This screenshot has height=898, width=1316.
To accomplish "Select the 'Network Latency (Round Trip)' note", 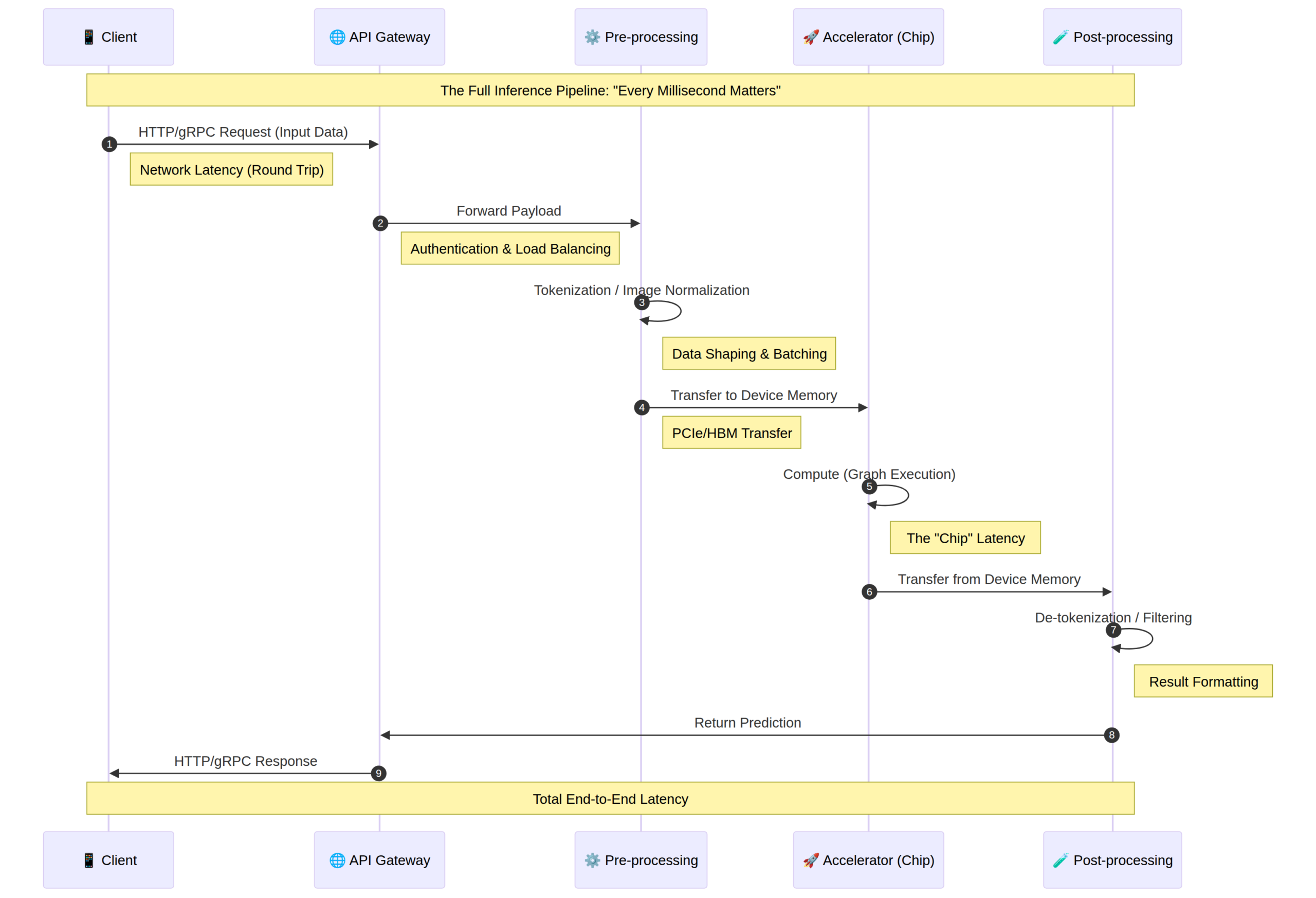I will point(232,169).
